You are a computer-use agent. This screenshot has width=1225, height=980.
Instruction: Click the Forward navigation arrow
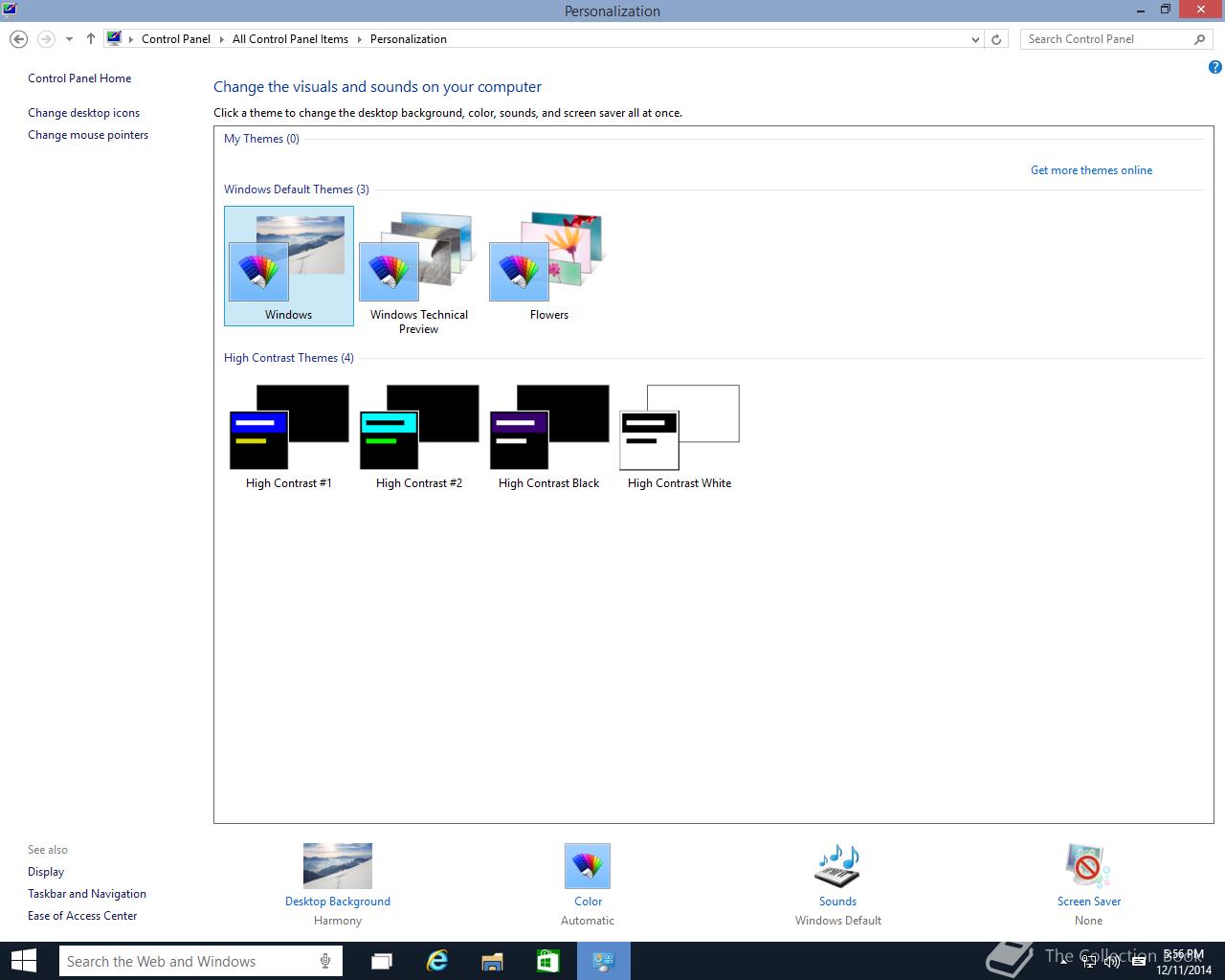(45, 39)
